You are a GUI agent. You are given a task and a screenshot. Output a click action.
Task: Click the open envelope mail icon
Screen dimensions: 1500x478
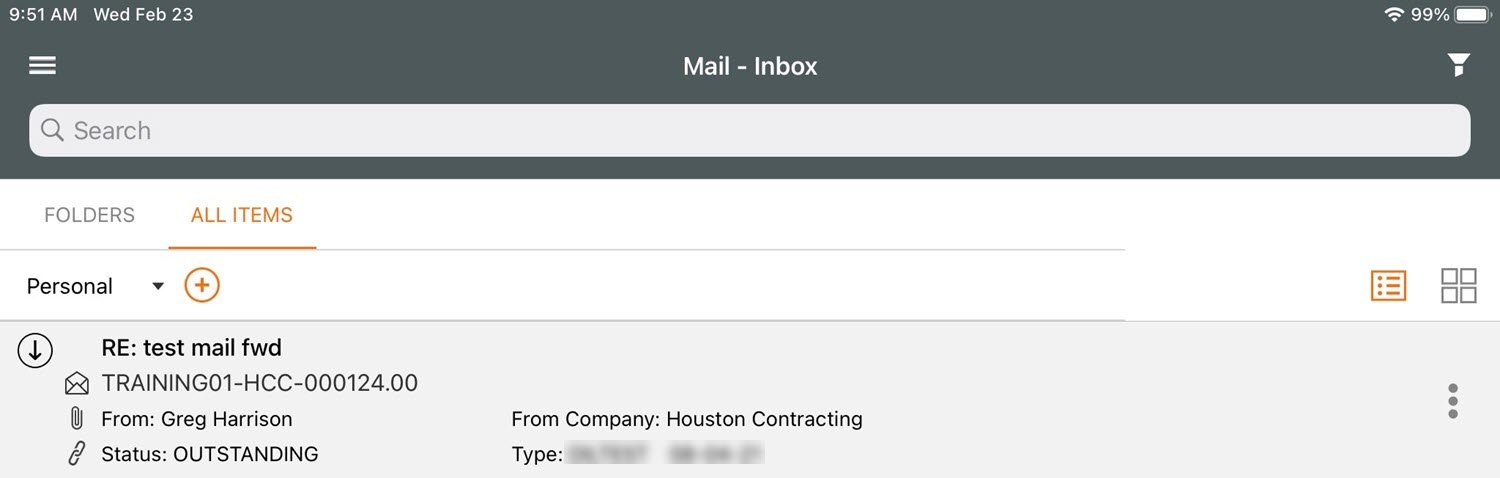(x=76, y=384)
